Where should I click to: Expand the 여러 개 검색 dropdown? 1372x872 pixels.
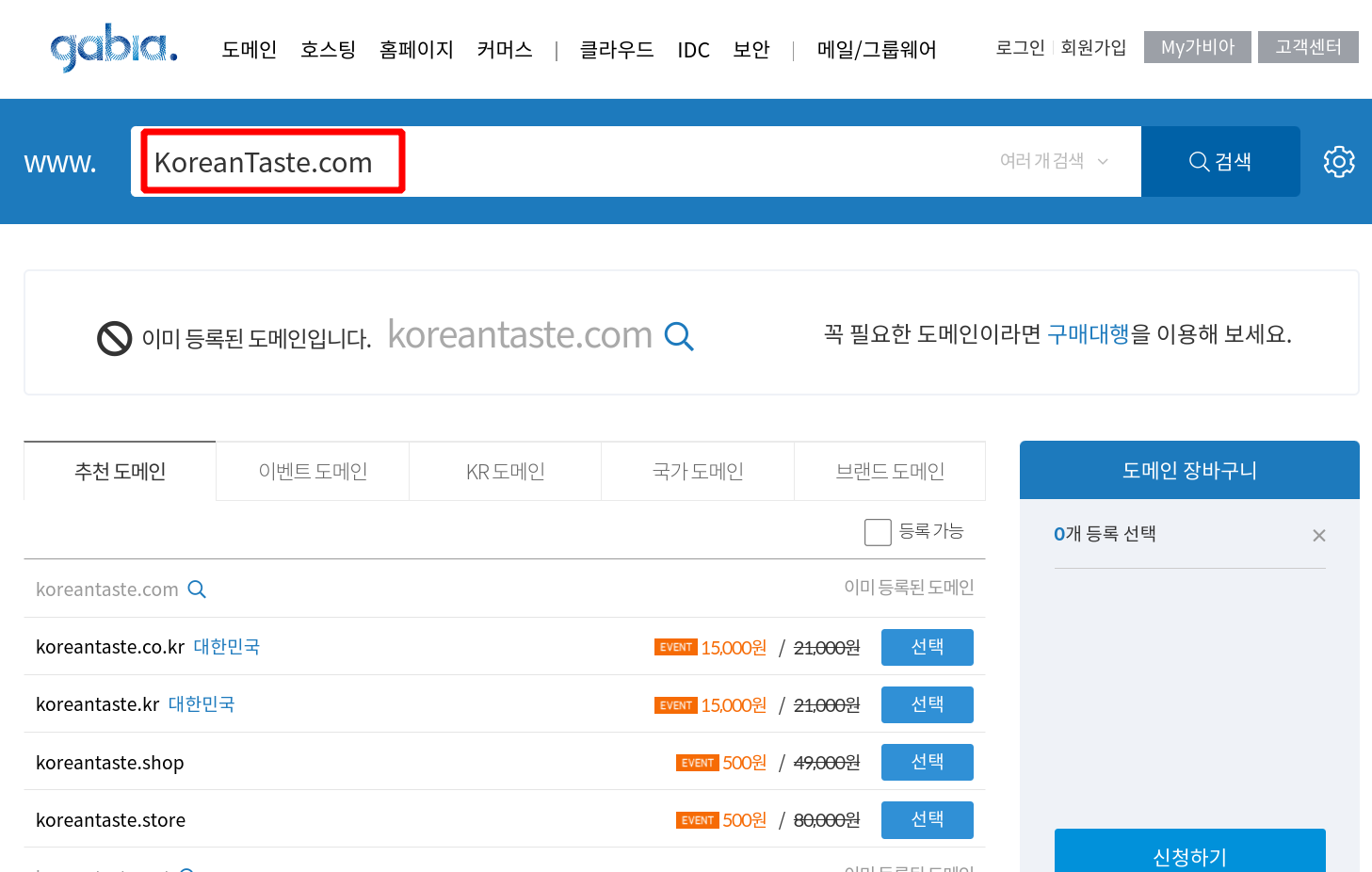click(x=1054, y=161)
